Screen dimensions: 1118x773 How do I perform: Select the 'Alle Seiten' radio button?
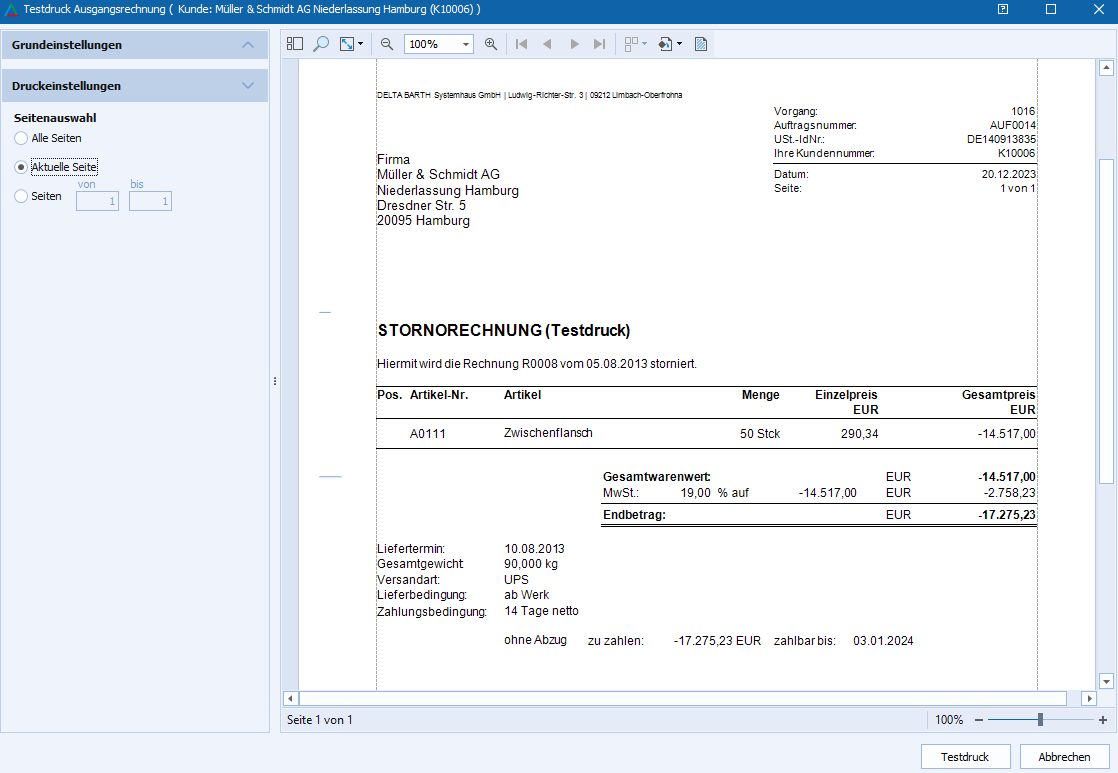pos(21,138)
